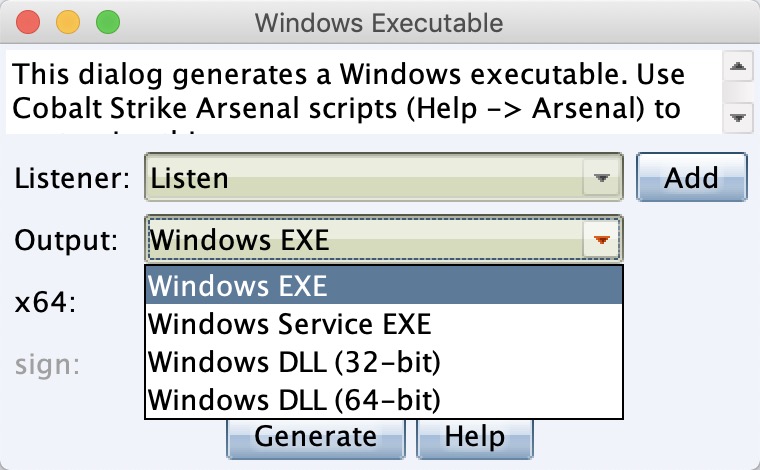
Task: Collapse the Output list using orange arrow
Action: click(x=602, y=239)
